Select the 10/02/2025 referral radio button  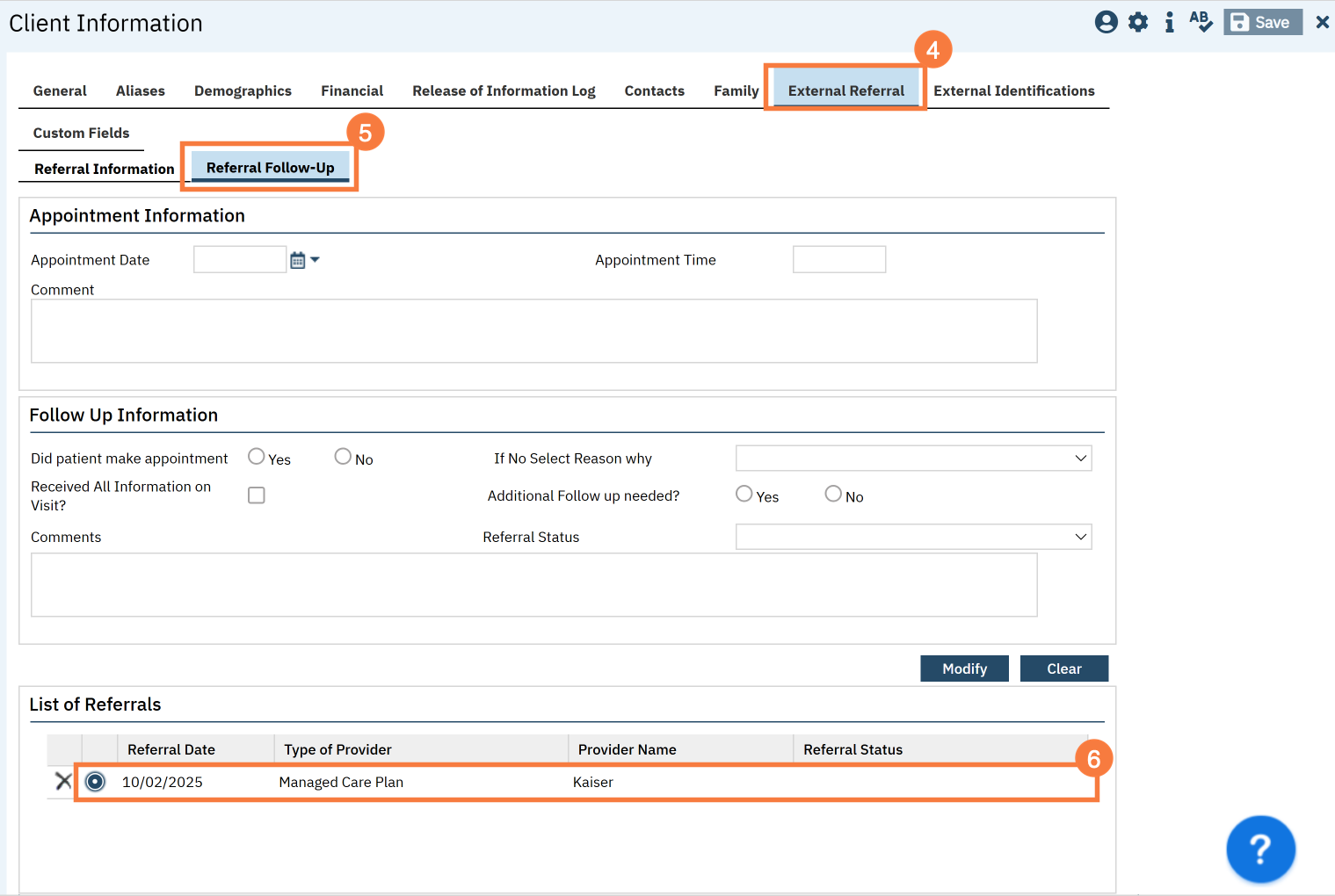point(96,781)
